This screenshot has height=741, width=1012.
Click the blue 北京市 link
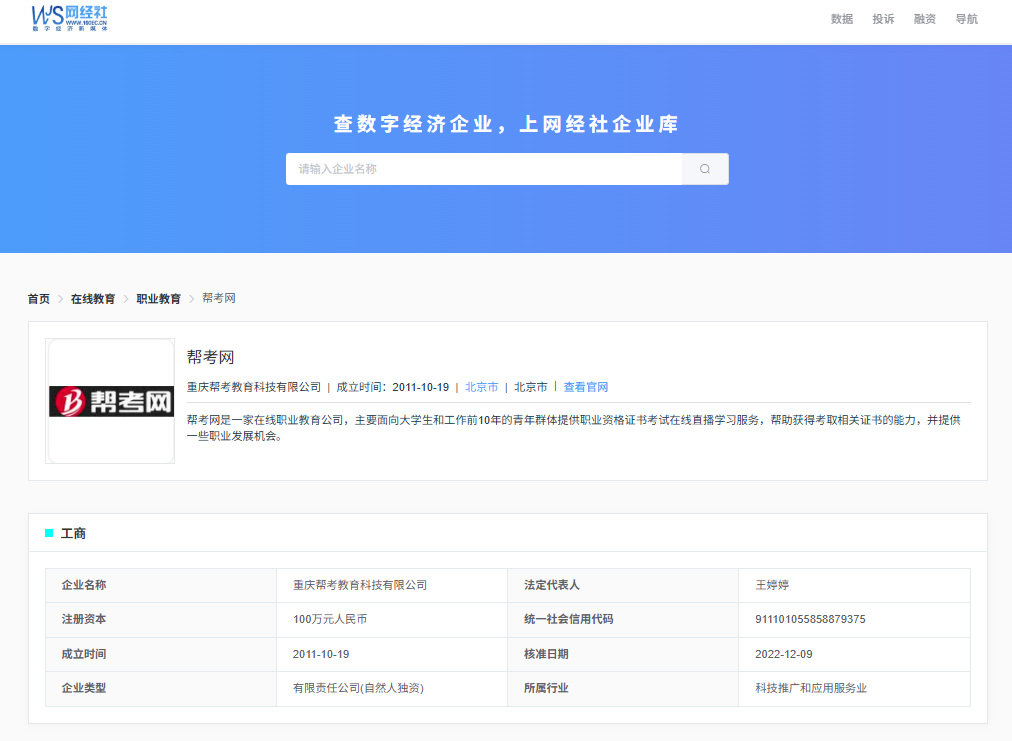coord(481,387)
